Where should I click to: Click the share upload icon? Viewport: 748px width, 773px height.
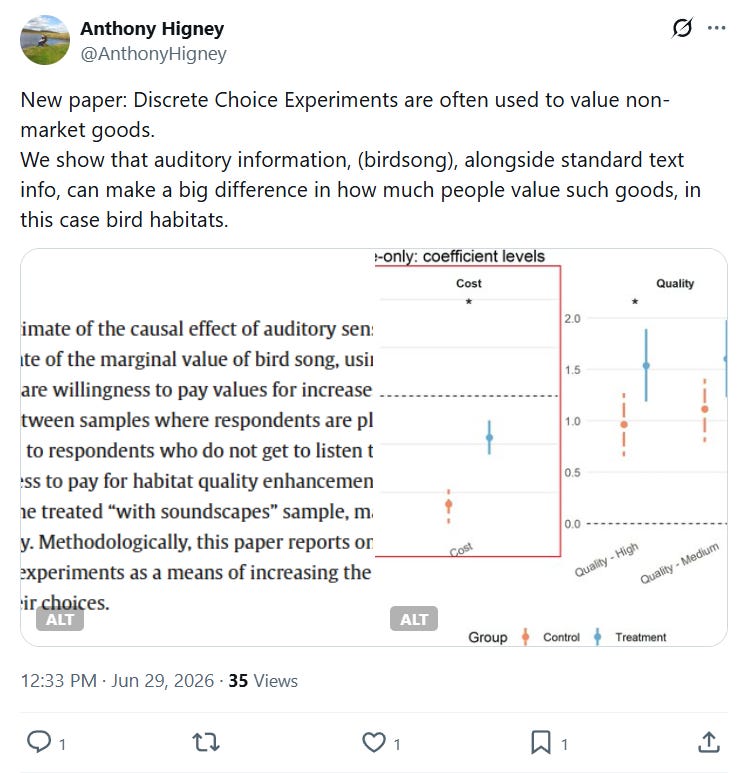pyautogui.click(x=709, y=742)
